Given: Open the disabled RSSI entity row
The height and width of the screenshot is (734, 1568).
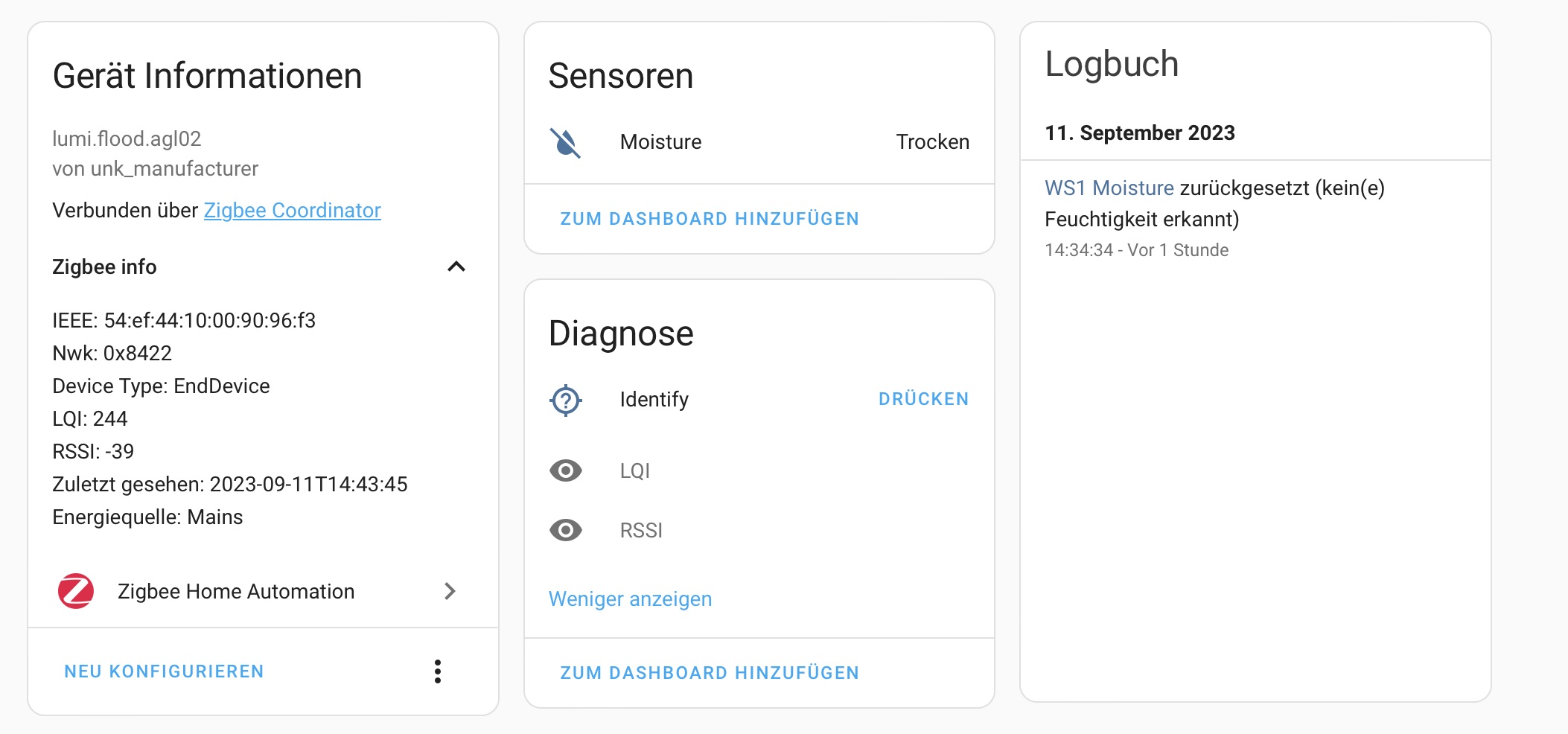Looking at the screenshot, I should click(x=759, y=530).
